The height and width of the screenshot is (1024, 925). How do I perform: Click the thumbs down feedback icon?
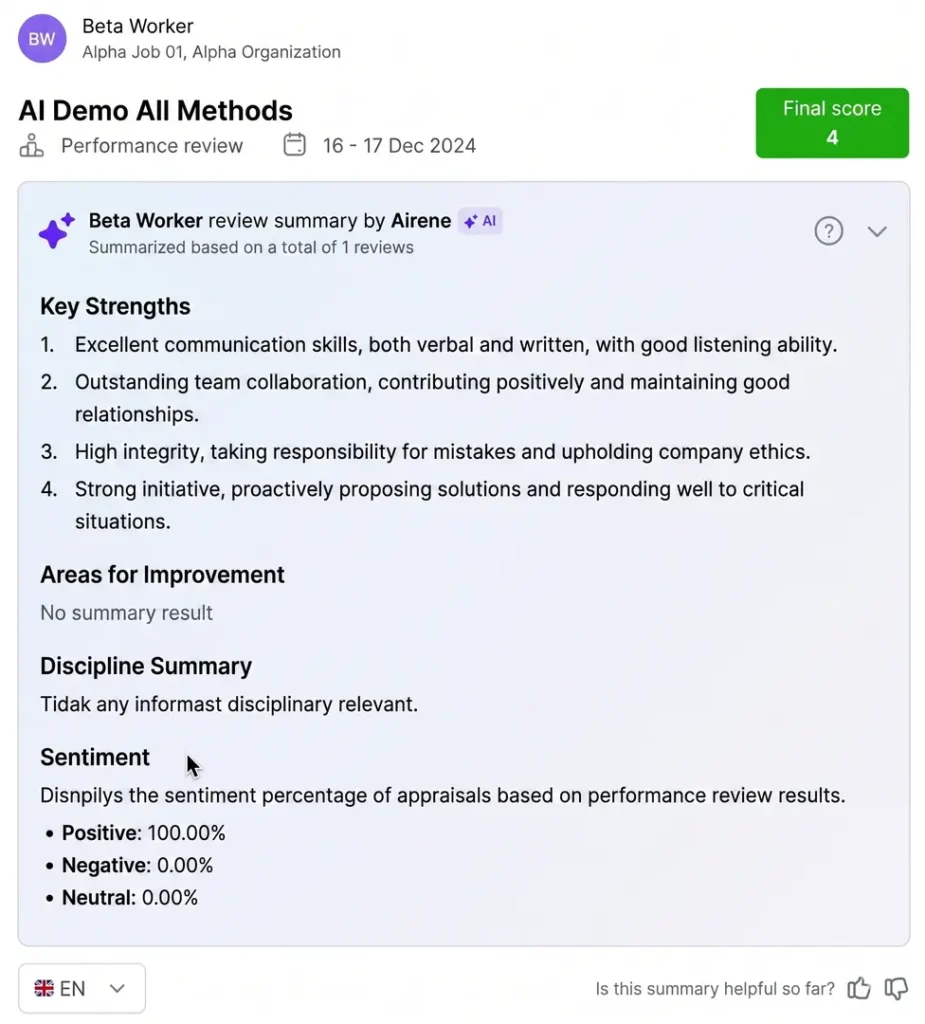coord(896,988)
